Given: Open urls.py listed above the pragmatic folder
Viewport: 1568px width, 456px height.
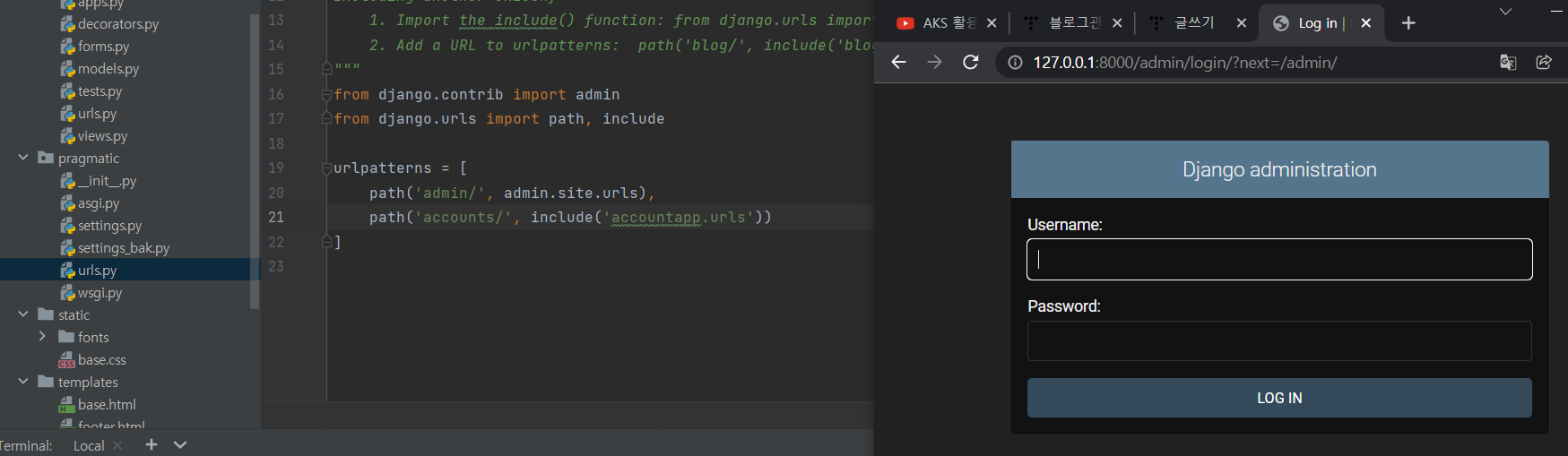Looking at the screenshot, I should pyautogui.click(x=97, y=114).
